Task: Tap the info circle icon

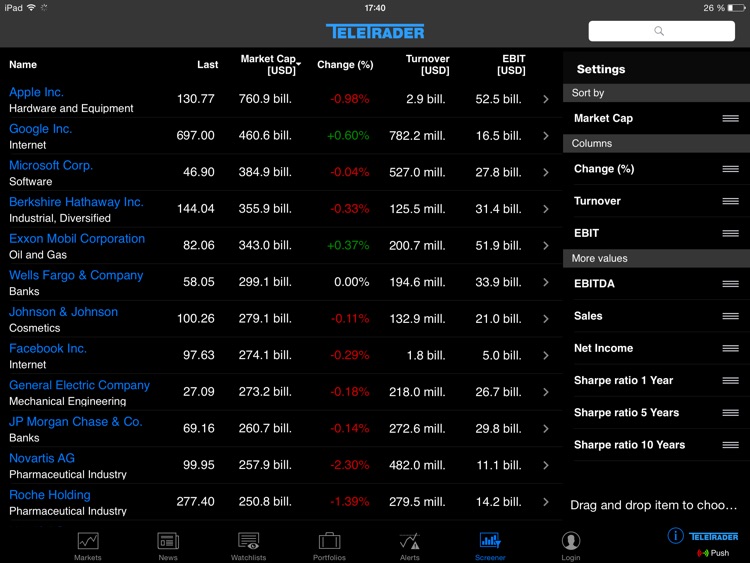Action: pyautogui.click(x=675, y=535)
